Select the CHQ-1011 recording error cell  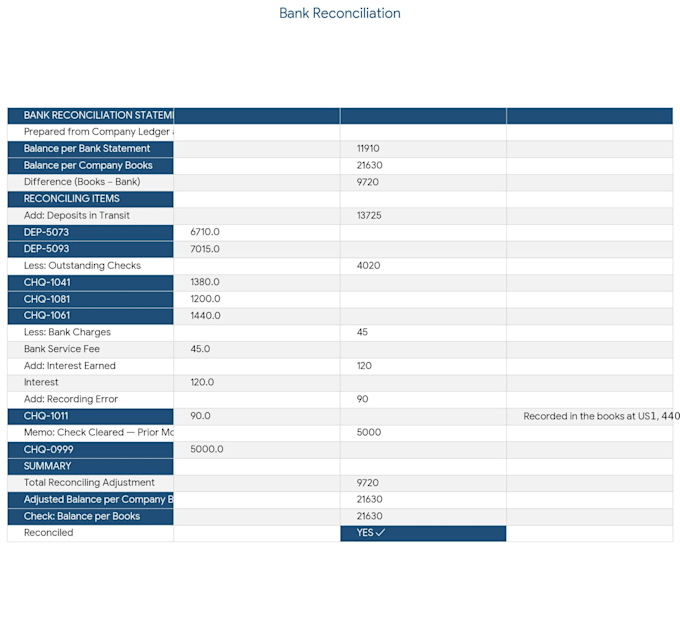tap(90, 416)
